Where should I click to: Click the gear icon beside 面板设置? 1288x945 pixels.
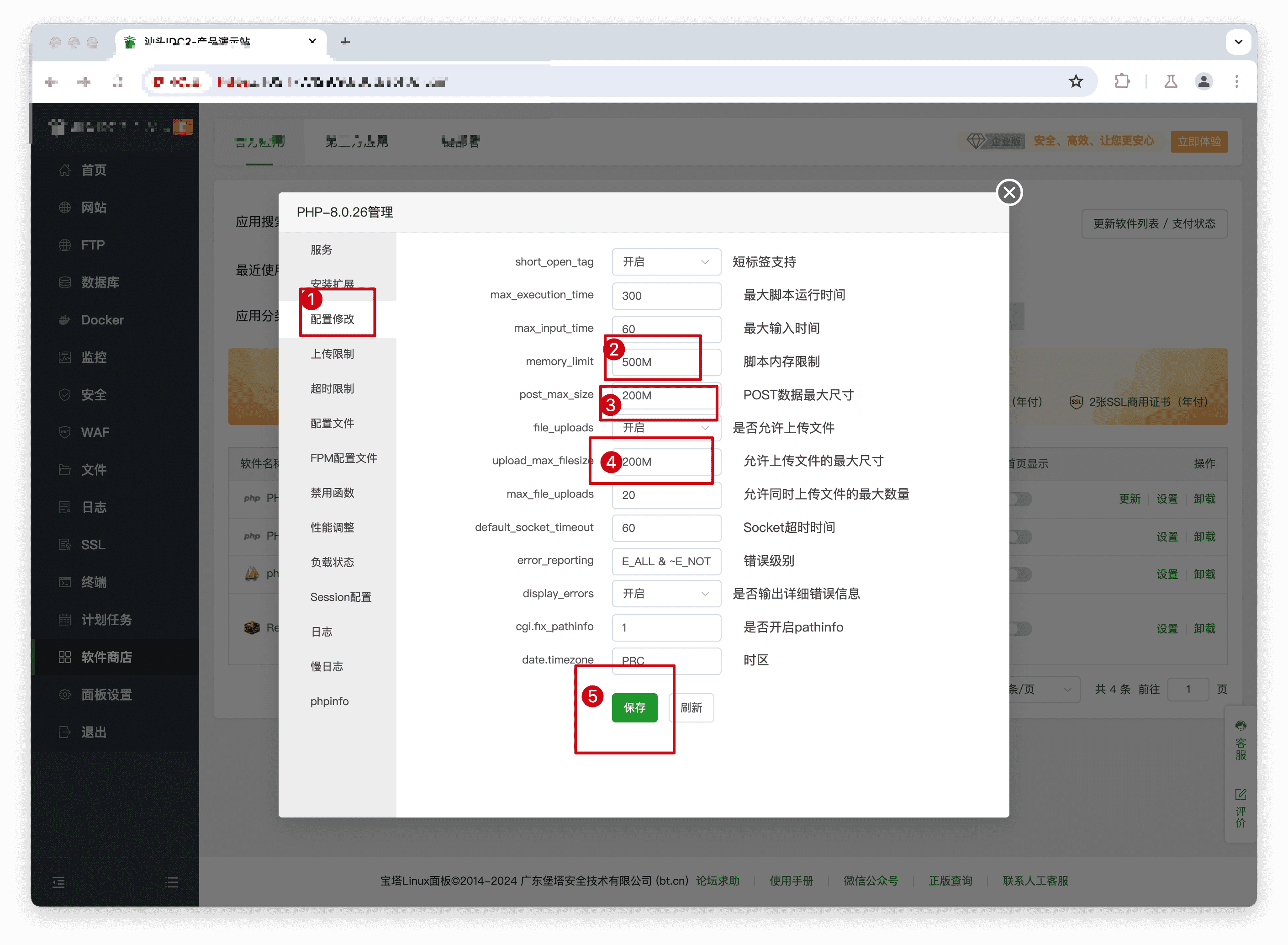65,695
